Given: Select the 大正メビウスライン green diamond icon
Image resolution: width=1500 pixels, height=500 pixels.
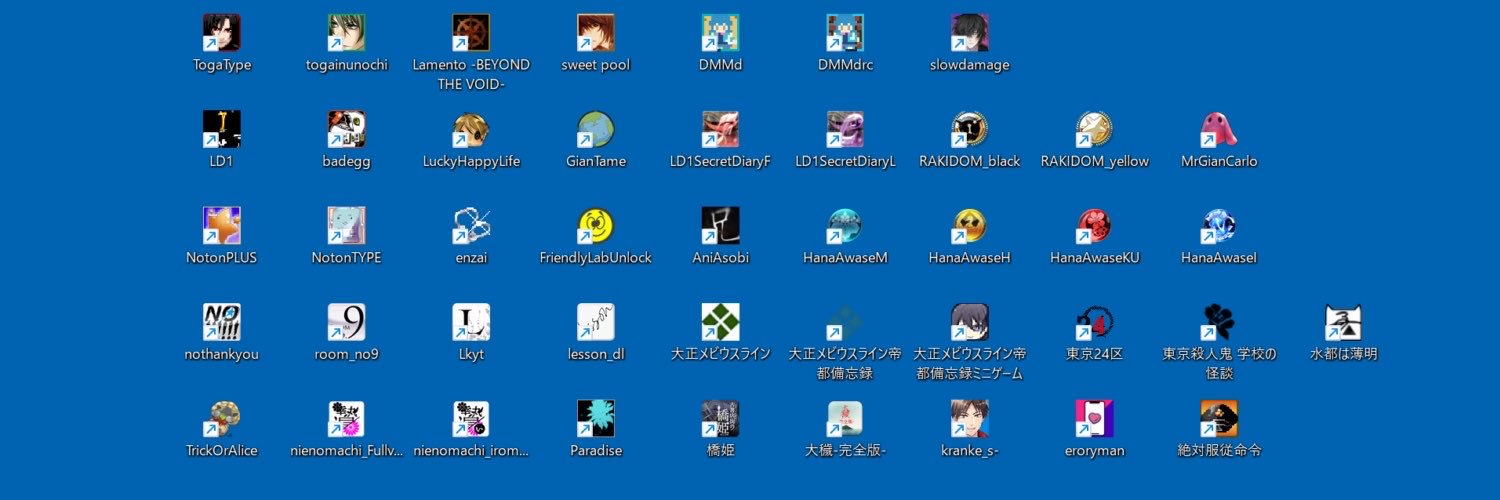Looking at the screenshot, I should tap(721, 322).
